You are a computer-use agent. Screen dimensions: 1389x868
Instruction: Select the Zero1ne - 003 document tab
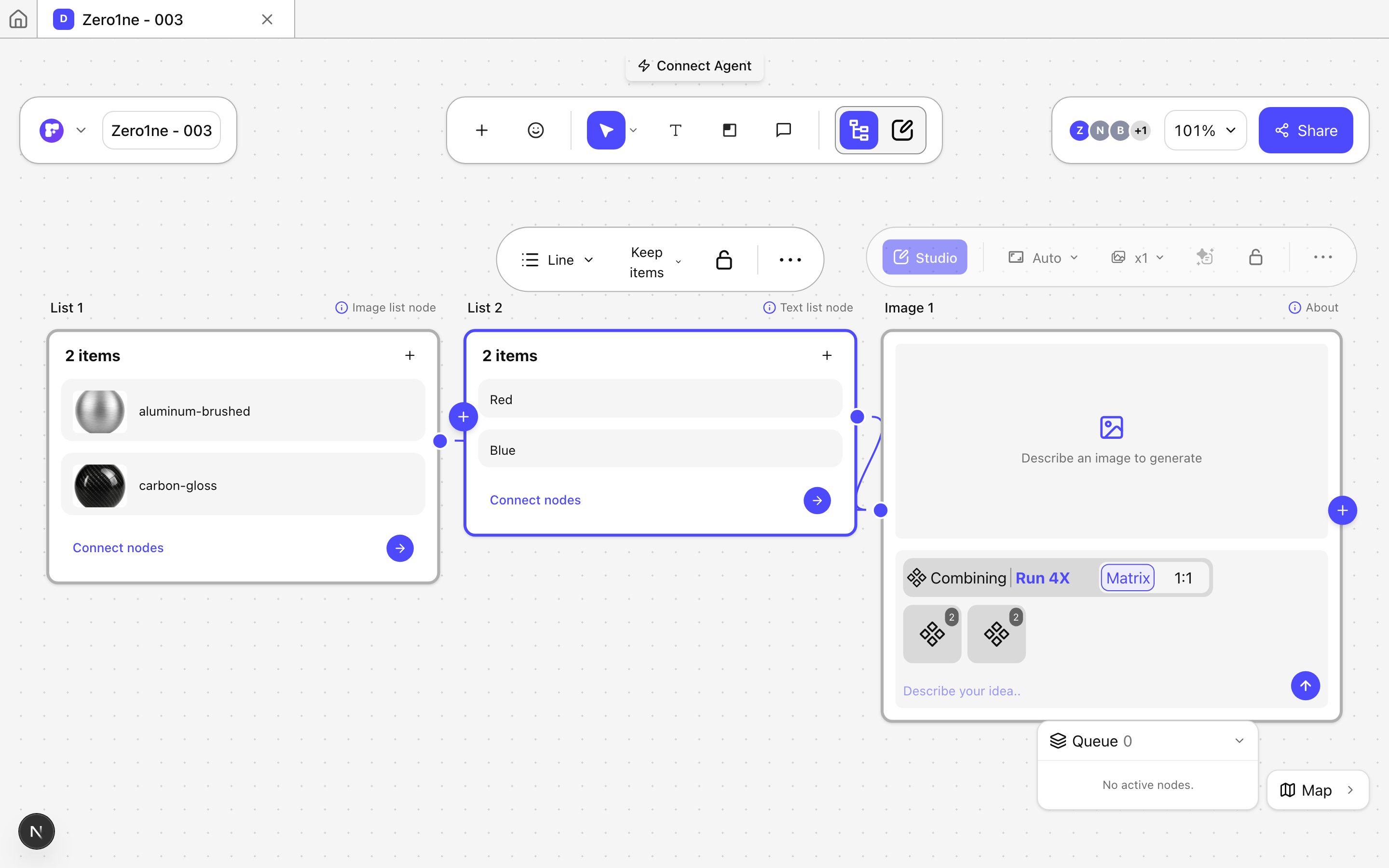click(x=165, y=19)
